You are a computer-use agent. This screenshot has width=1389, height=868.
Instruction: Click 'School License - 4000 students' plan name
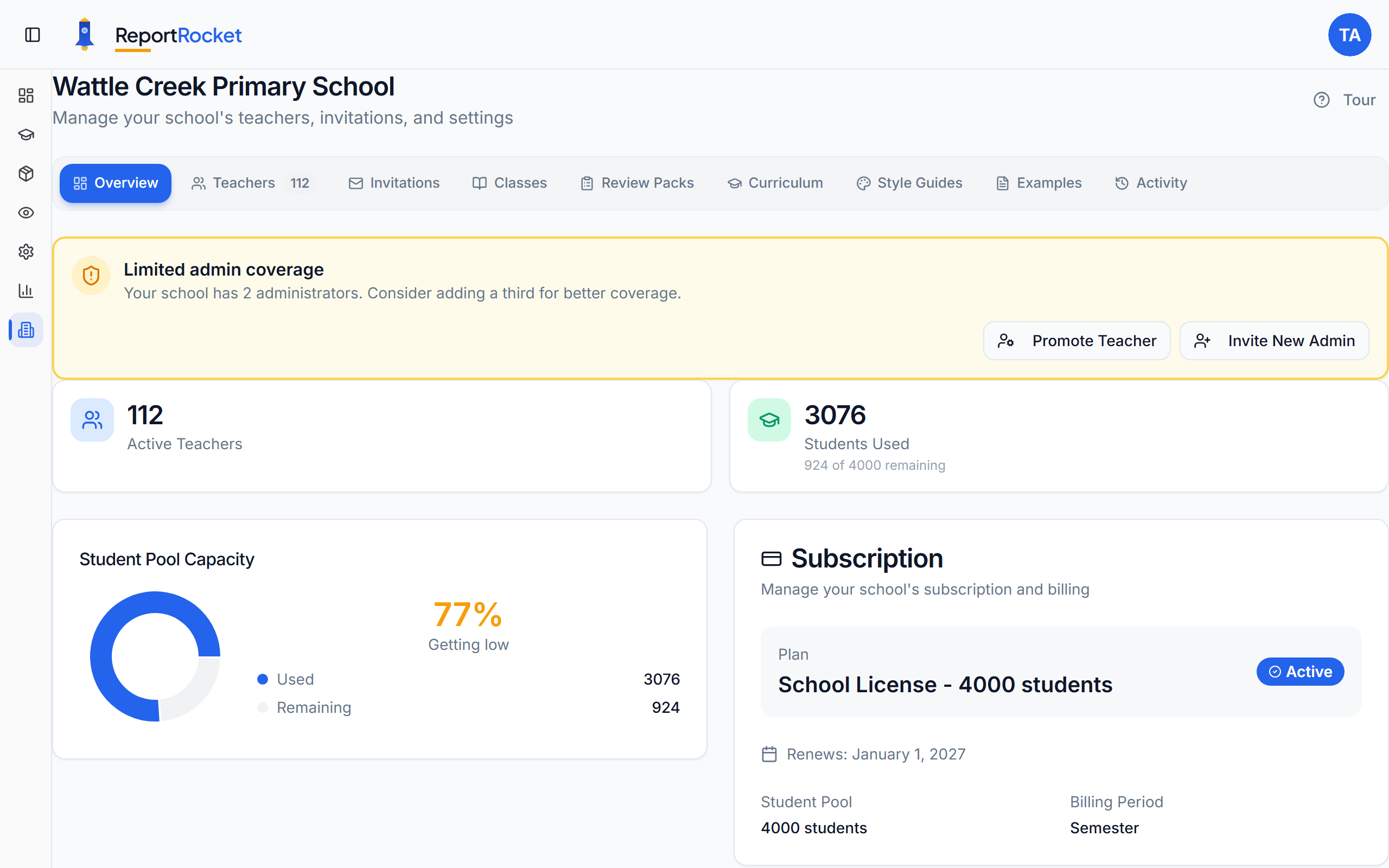[945, 684]
